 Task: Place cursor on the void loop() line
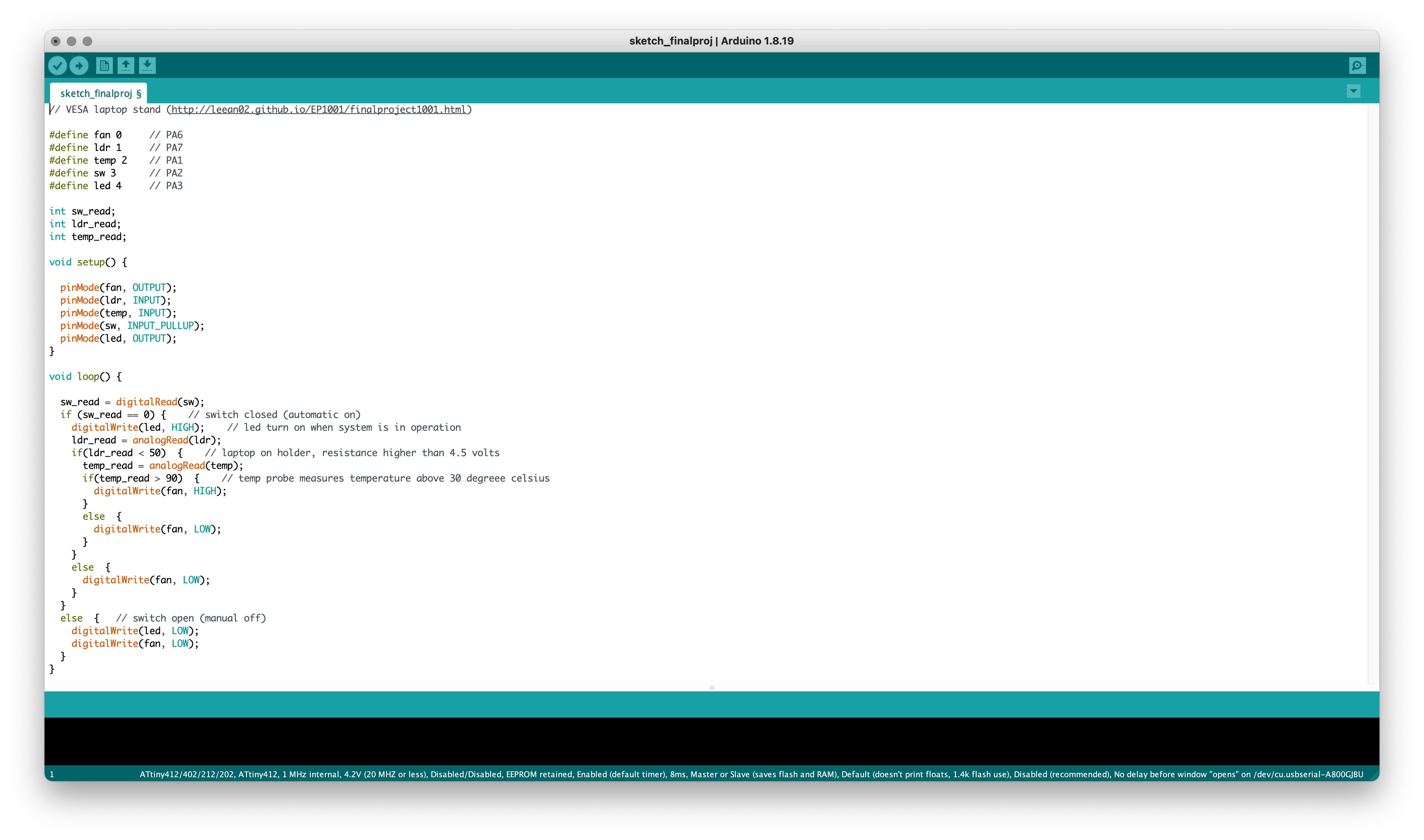(85, 377)
